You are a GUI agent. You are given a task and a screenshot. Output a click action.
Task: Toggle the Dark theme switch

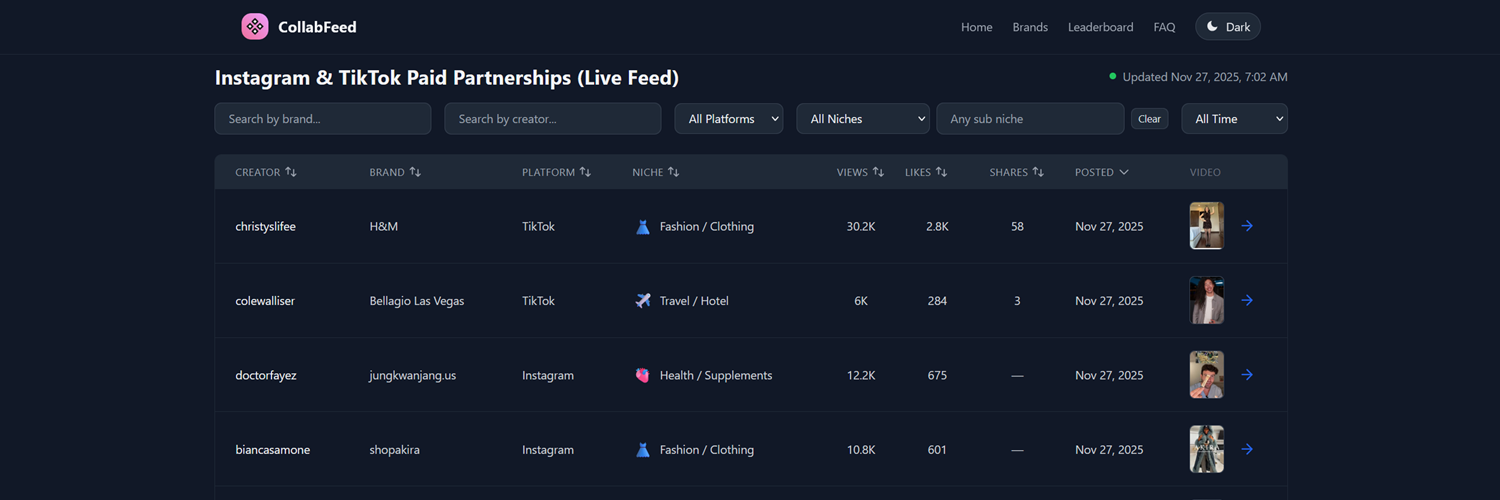pyautogui.click(x=1227, y=27)
